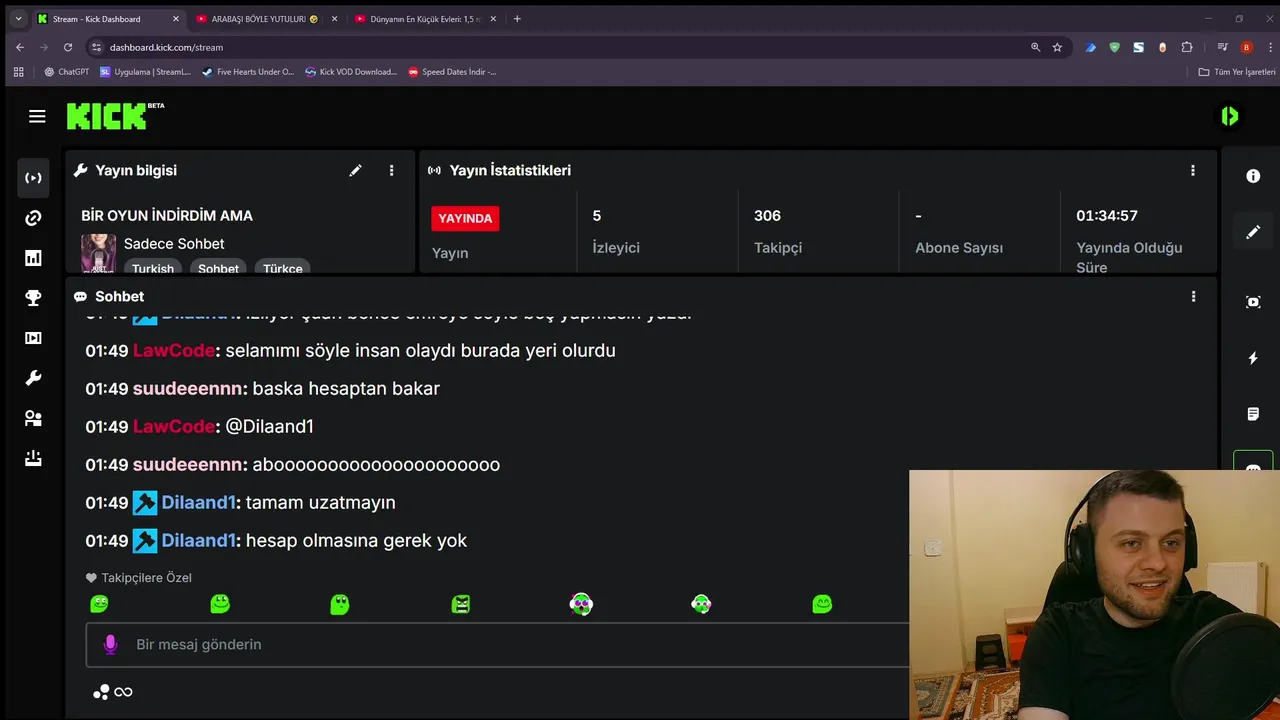Viewport: 1280px width, 720px height.
Task: Open the Tüm Yer İşaretleri bookmarks folder
Action: (x=1237, y=72)
